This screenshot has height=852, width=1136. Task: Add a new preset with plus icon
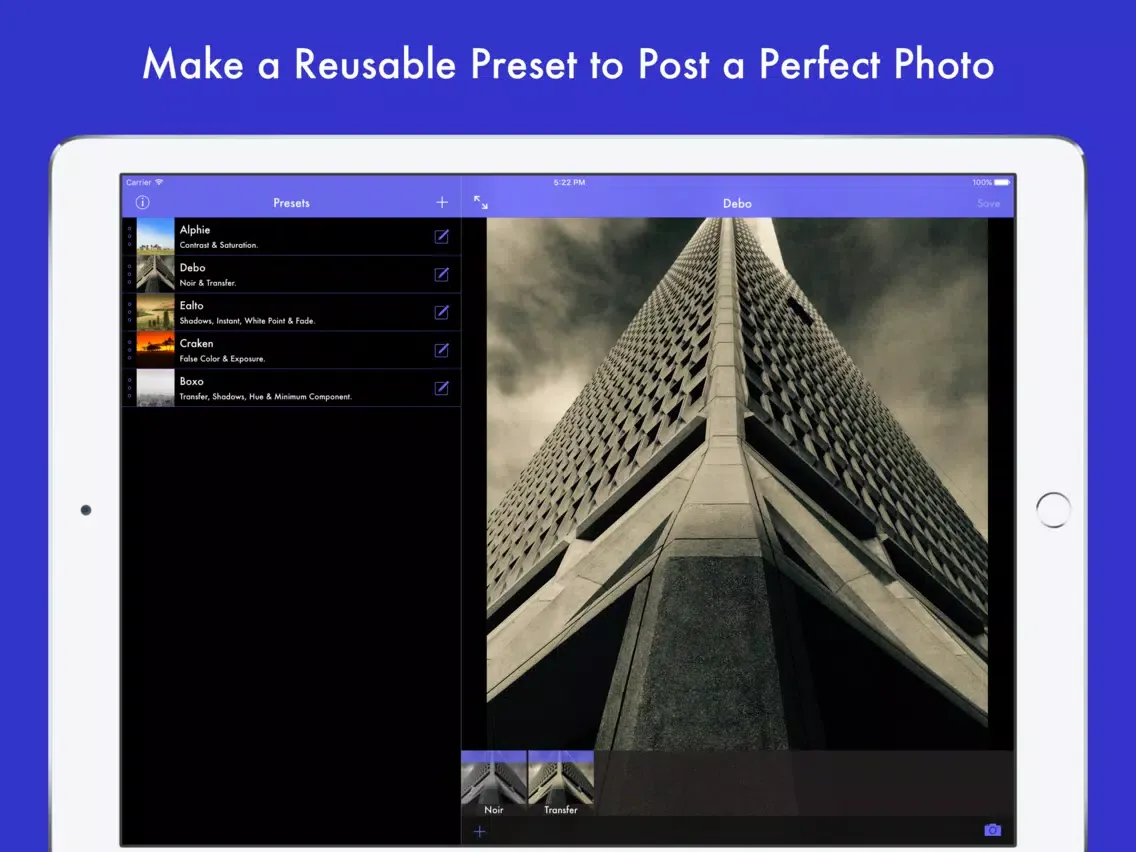pos(442,203)
